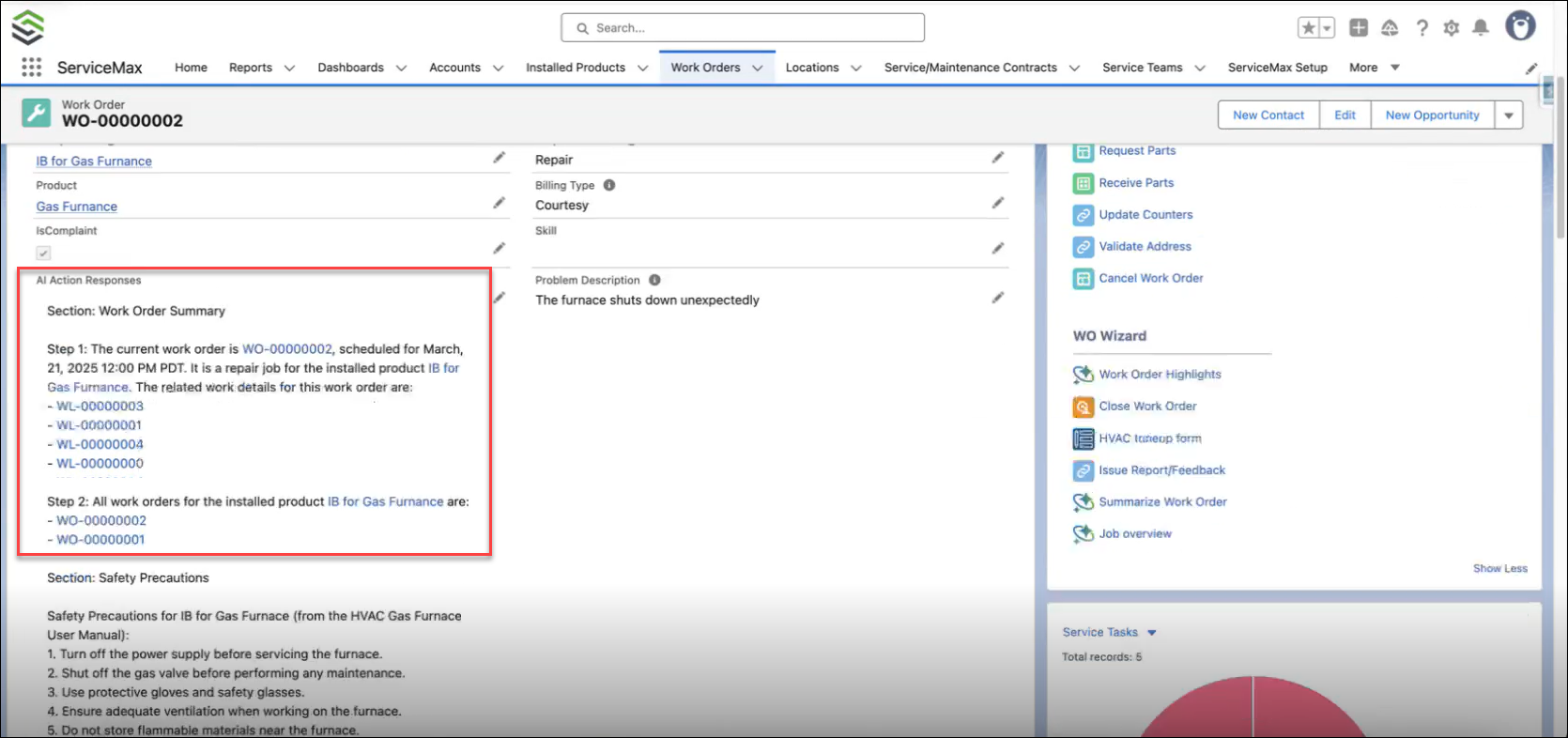Open the Service Tasks filter dropdown
This screenshot has width=1568, height=738.
(1152, 633)
